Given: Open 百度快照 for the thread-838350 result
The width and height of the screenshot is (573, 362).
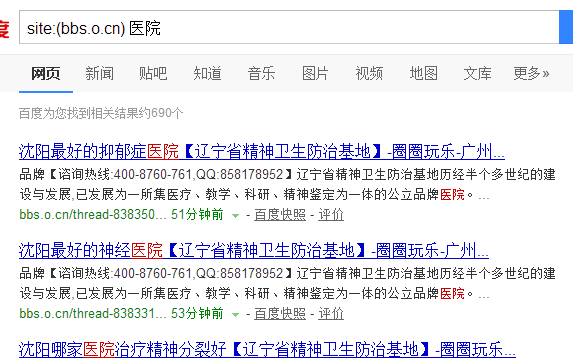Looking at the screenshot, I should (x=280, y=215).
